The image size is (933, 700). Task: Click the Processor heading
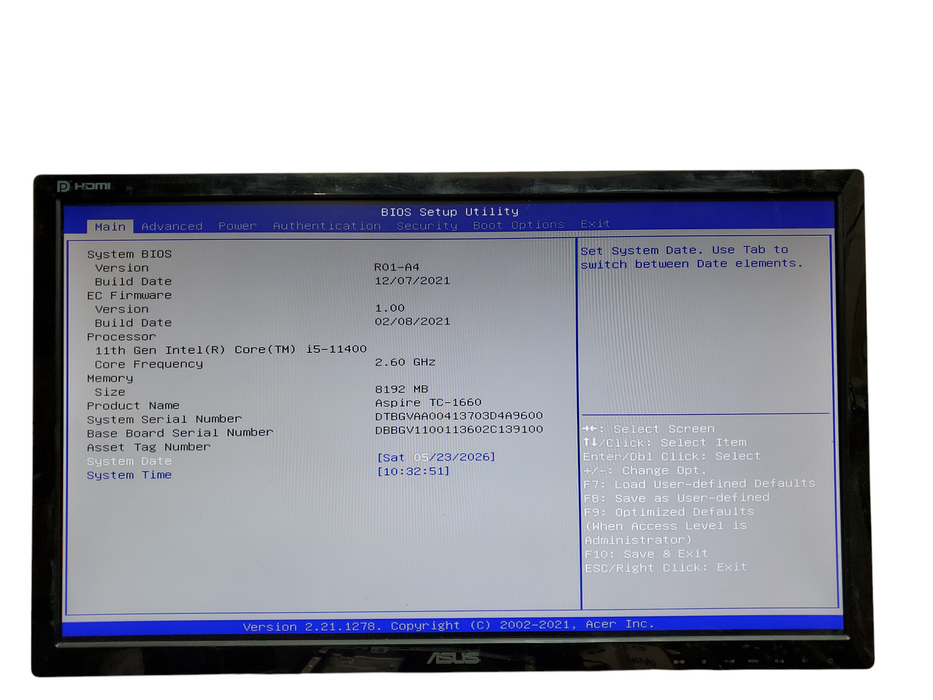pyautogui.click(x=121, y=336)
